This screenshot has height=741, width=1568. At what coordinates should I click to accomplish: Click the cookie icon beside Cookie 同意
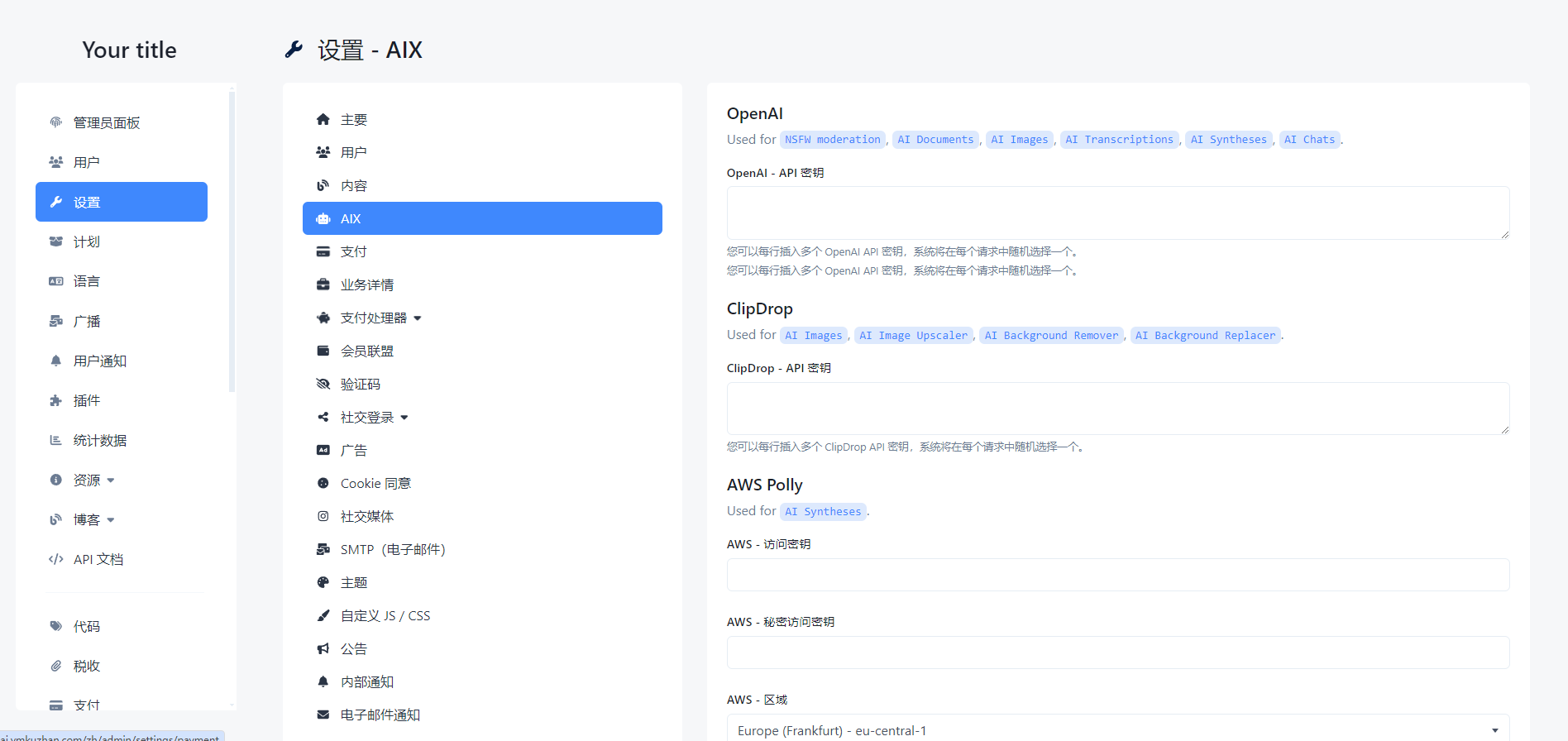[x=323, y=483]
